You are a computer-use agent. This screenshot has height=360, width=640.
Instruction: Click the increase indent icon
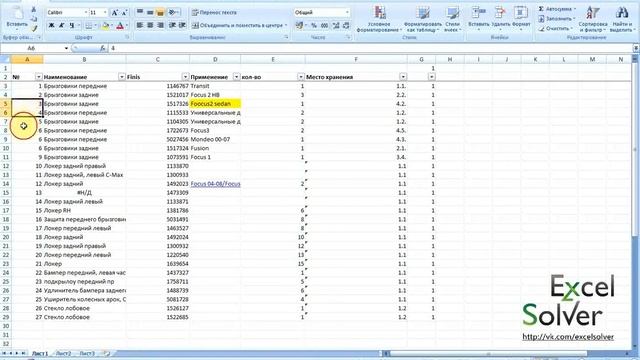point(182,25)
